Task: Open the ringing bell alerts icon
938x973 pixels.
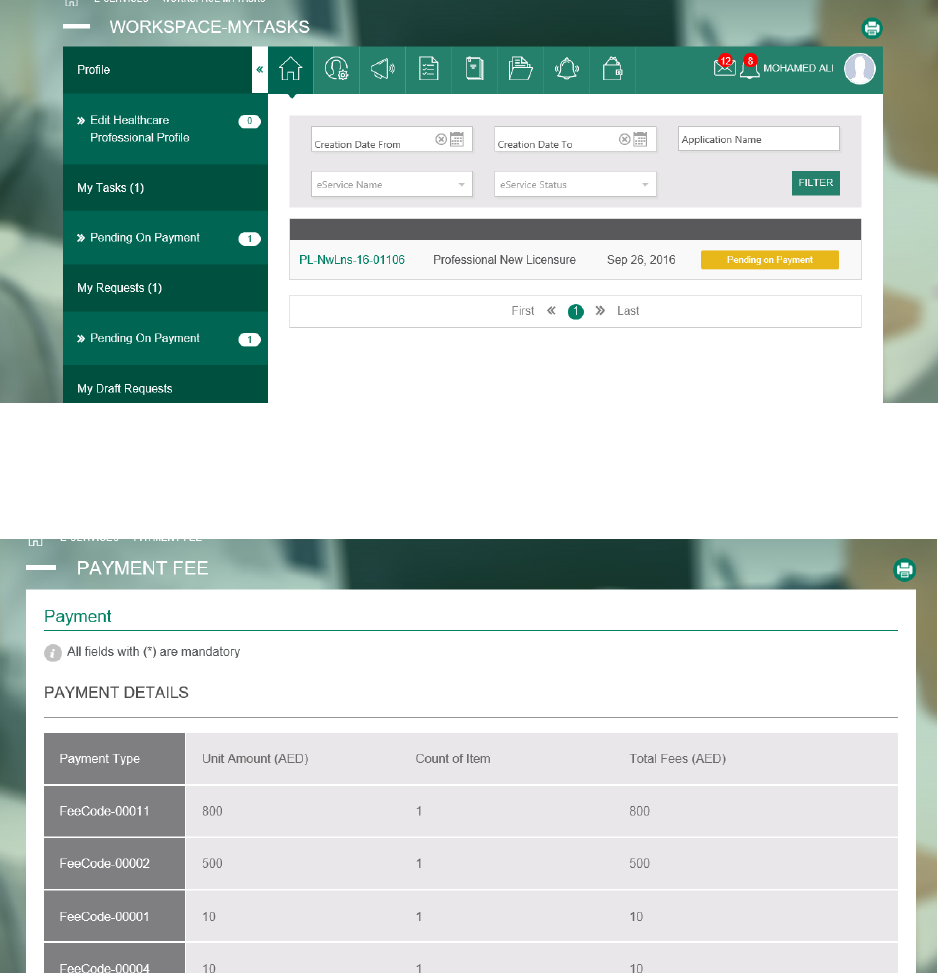Action: (x=566, y=69)
